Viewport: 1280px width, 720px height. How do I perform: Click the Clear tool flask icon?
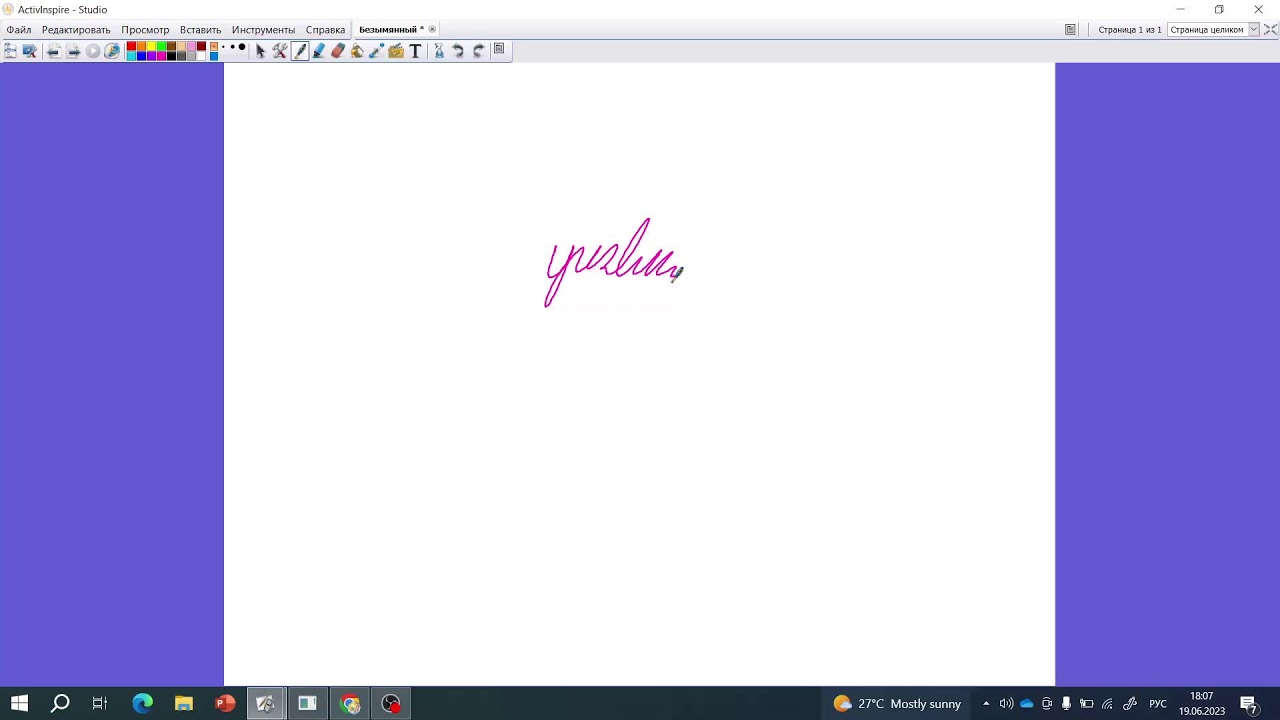(439, 50)
